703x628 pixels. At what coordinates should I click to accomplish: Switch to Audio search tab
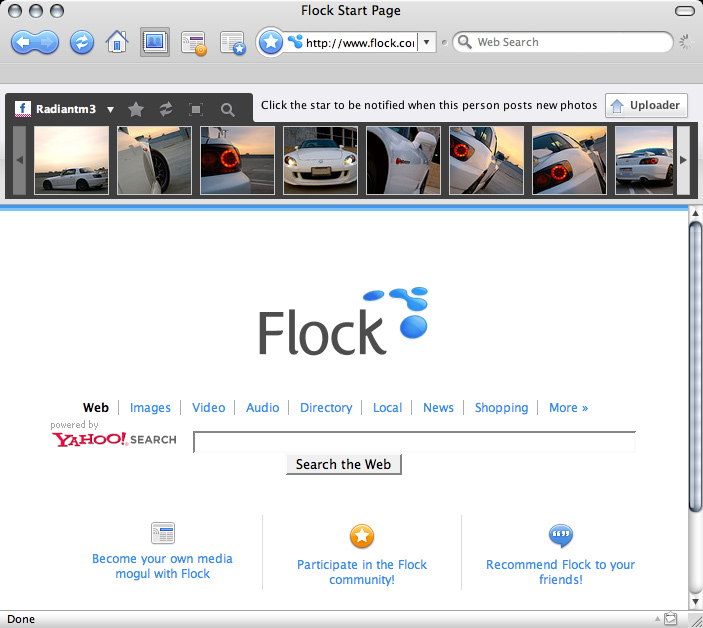[x=262, y=407]
